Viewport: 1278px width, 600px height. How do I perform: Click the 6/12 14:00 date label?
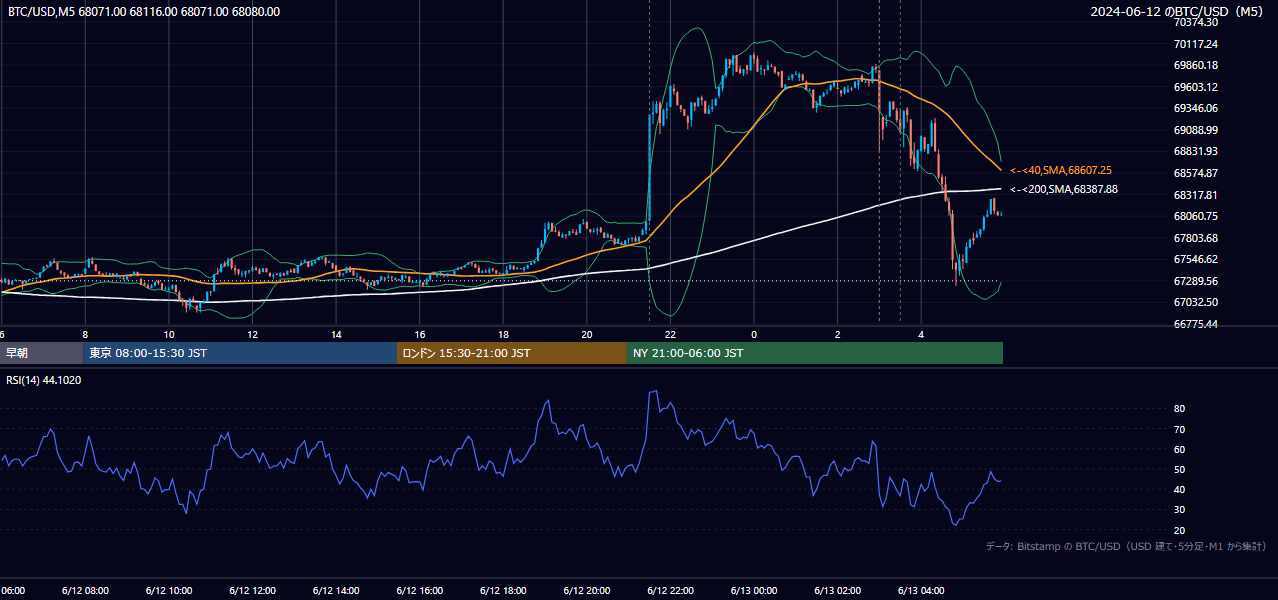point(336,590)
